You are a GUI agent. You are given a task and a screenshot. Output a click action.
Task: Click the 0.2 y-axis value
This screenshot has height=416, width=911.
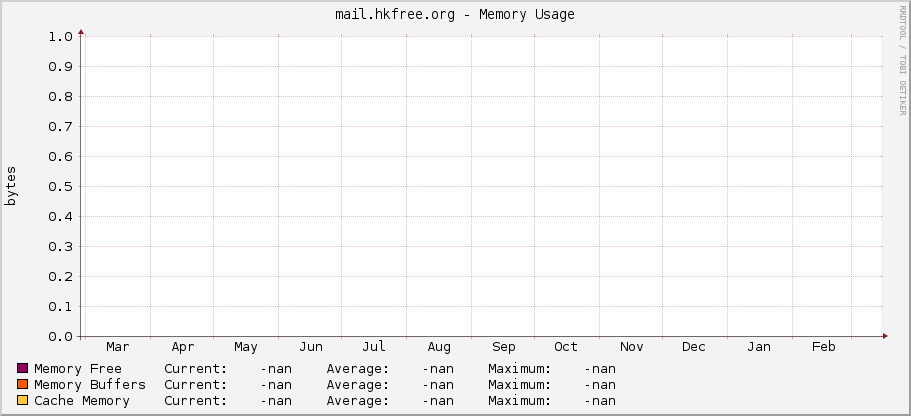coord(60,277)
